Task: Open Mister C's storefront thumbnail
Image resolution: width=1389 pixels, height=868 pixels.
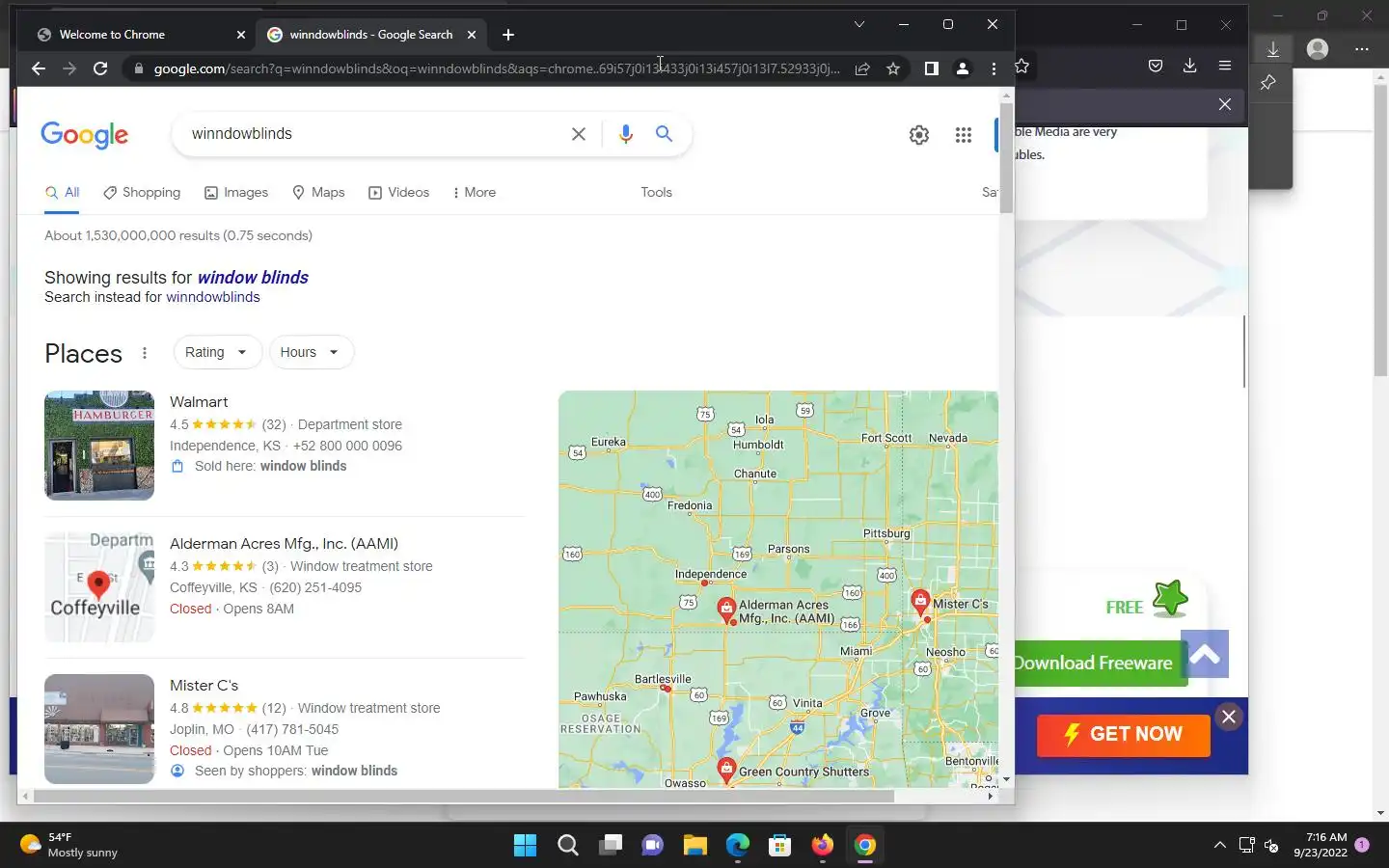Action: click(x=99, y=729)
